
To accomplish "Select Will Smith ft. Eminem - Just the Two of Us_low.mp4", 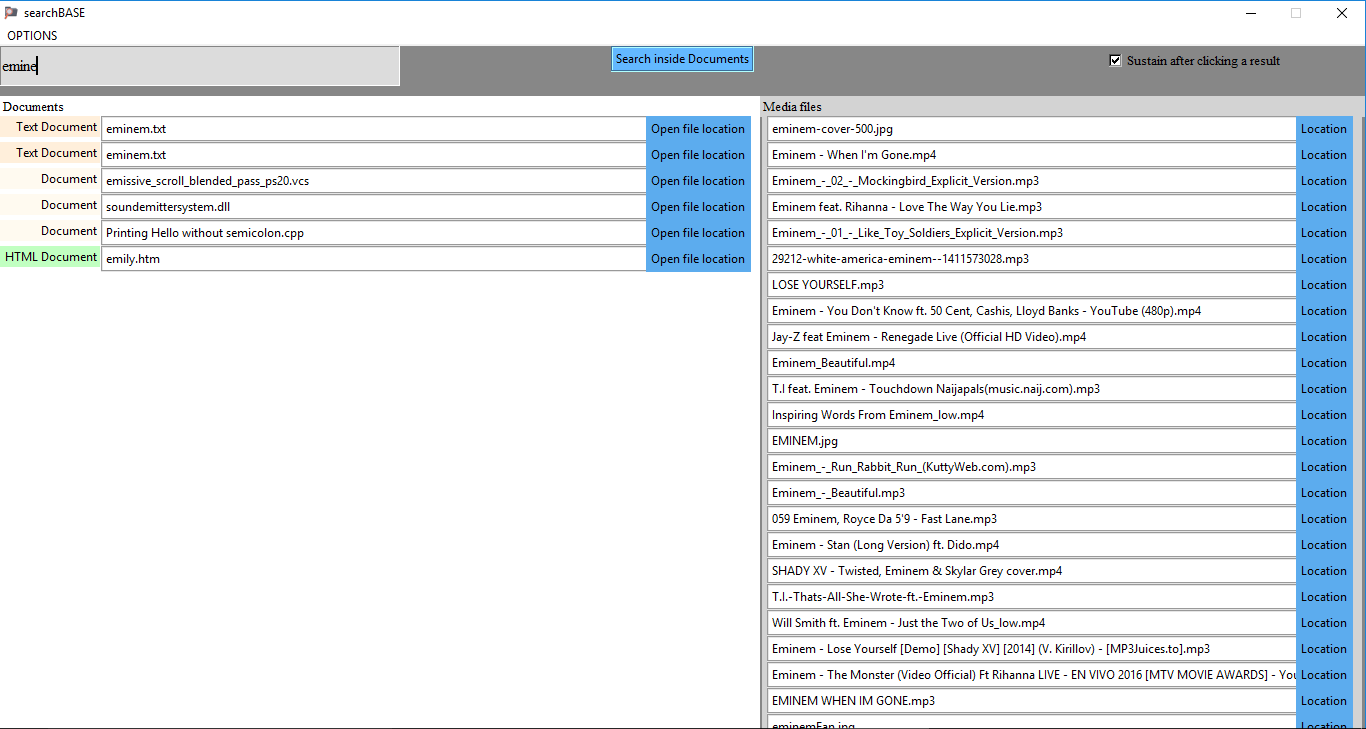I will click(1032, 623).
